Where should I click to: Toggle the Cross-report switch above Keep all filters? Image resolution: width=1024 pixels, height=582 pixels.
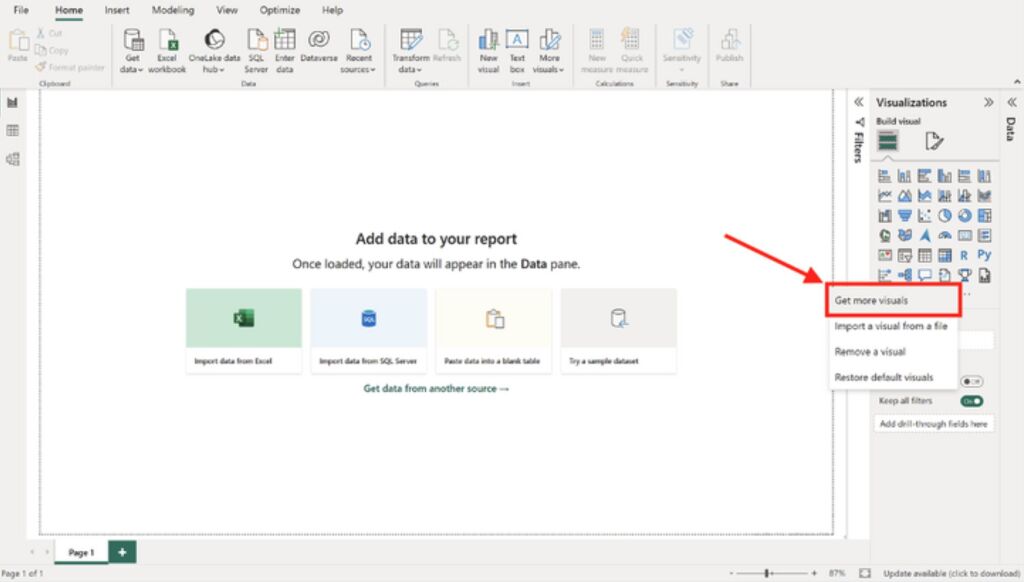pyautogui.click(x=971, y=381)
